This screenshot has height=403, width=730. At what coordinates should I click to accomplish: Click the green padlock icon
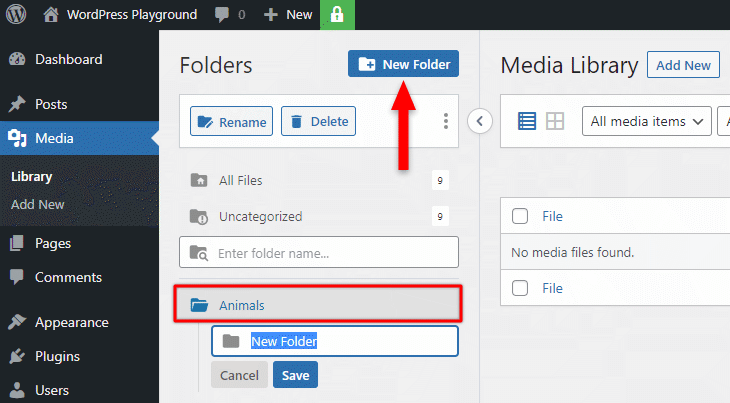[x=337, y=15]
